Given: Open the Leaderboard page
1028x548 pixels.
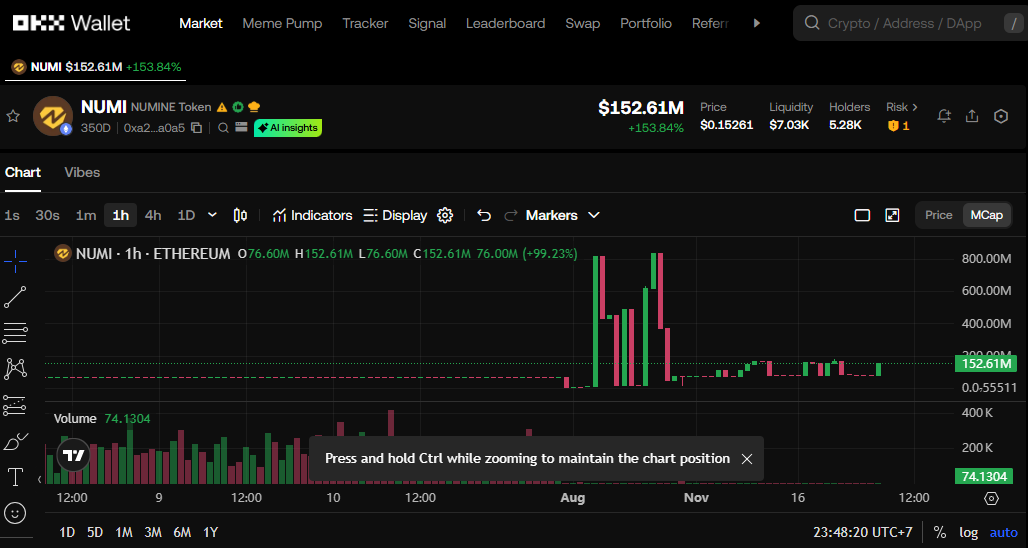Looking at the screenshot, I should point(505,23).
